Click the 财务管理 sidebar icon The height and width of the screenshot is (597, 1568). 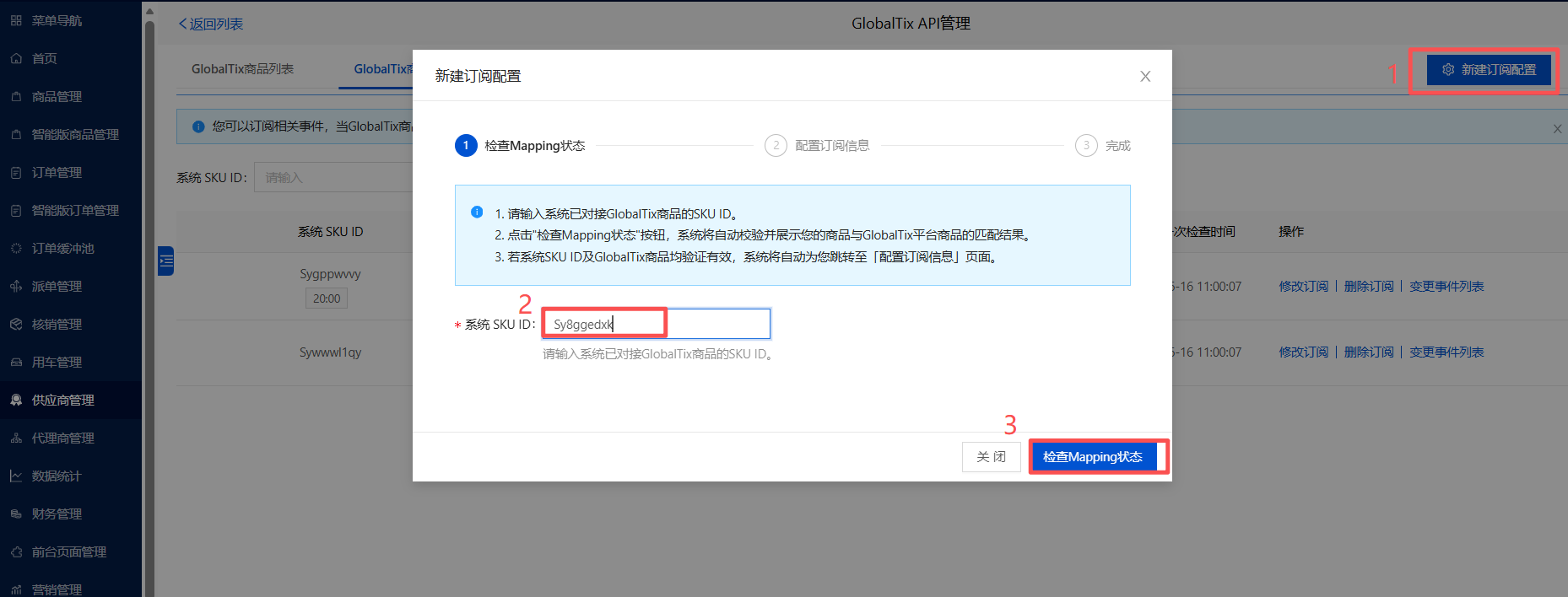tap(16, 514)
